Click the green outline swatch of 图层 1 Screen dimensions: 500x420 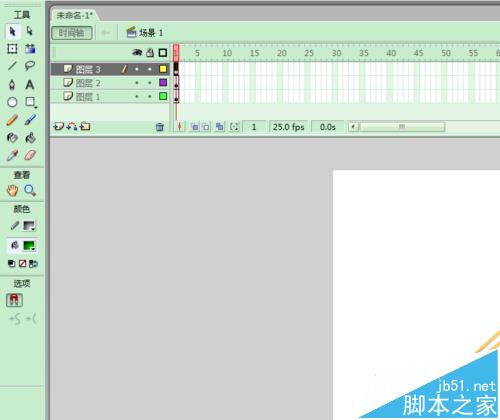click(163, 96)
